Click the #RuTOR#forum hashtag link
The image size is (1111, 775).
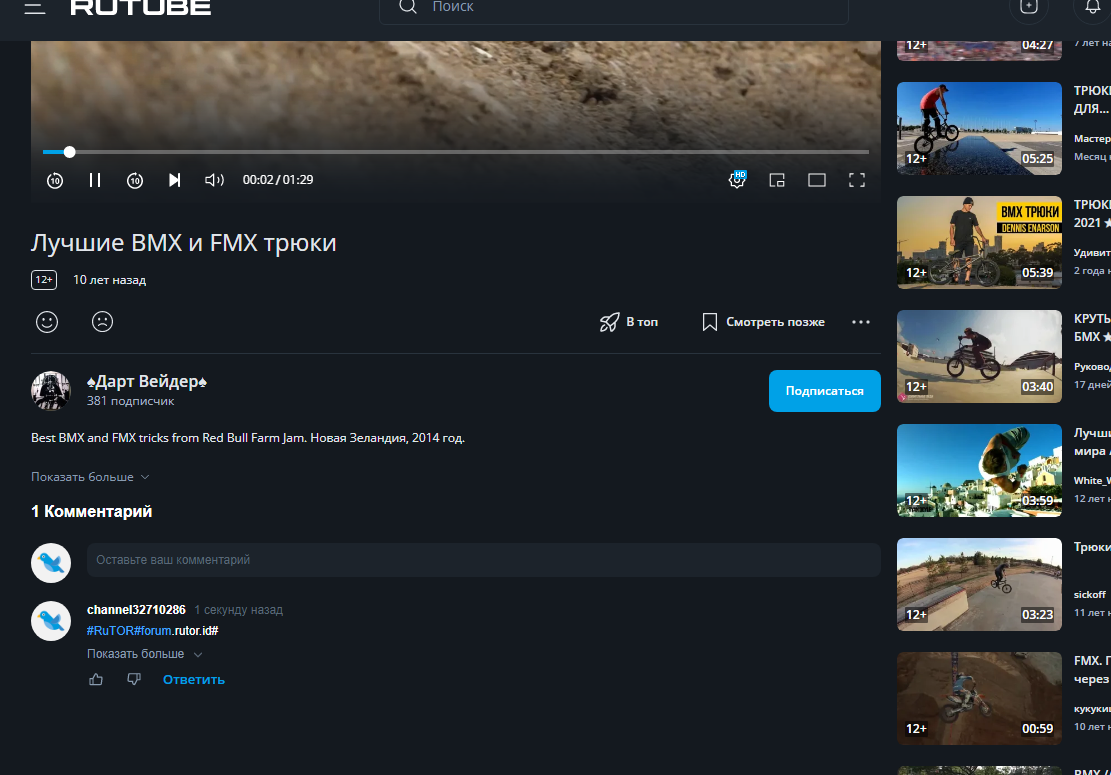[x=130, y=630]
